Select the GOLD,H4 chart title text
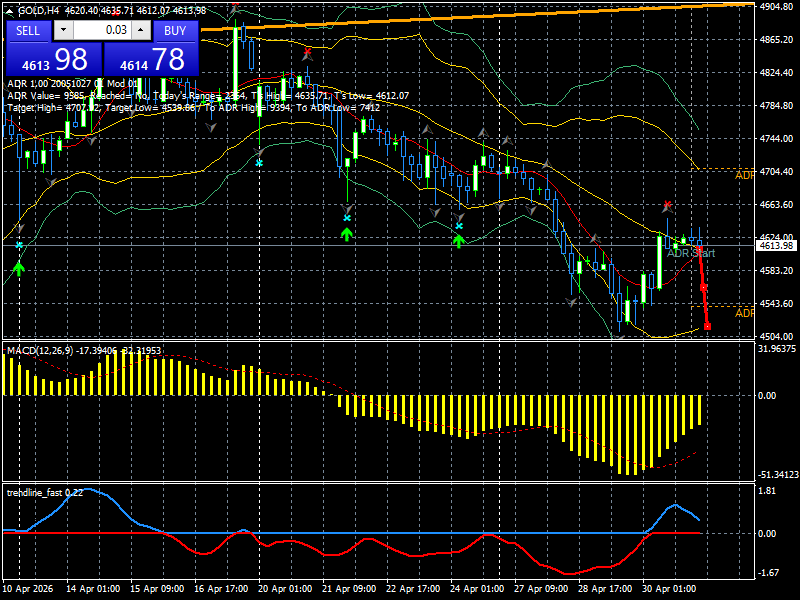Image resolution: width=800 pixels, height=600 pixels. pyautogui.click(x=38, y=11)
